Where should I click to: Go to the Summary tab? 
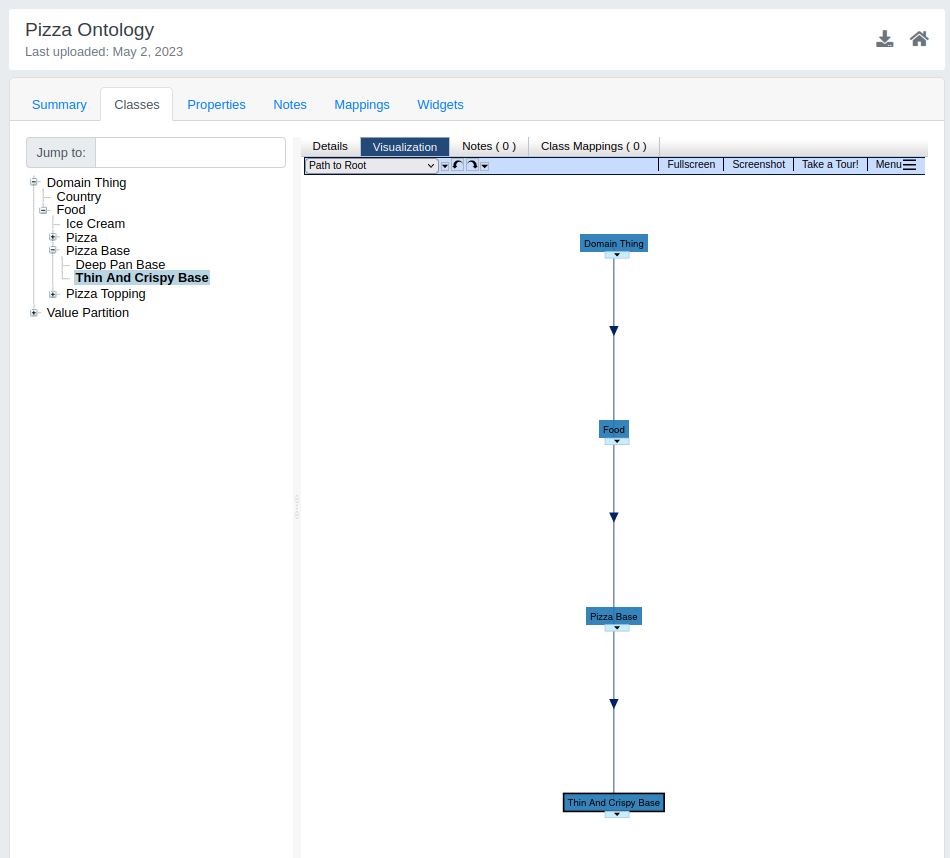pos(59,104)
